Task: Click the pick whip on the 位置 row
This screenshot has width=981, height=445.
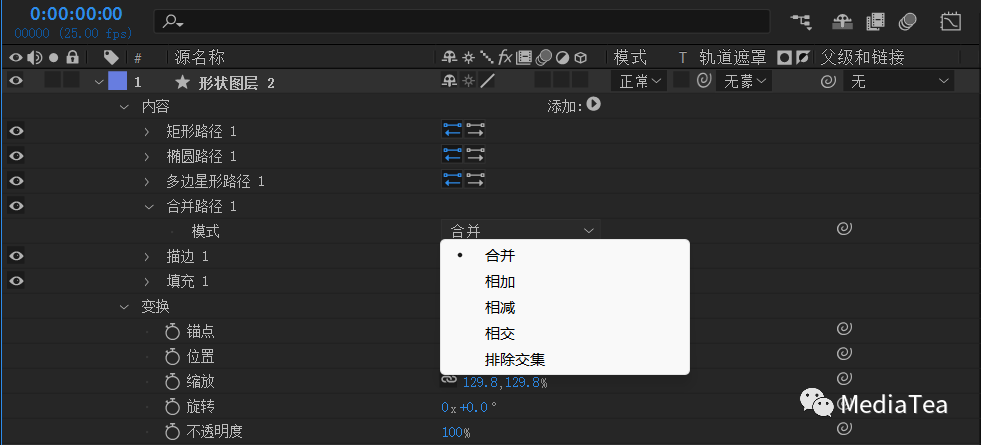Action: pos(844,354)
